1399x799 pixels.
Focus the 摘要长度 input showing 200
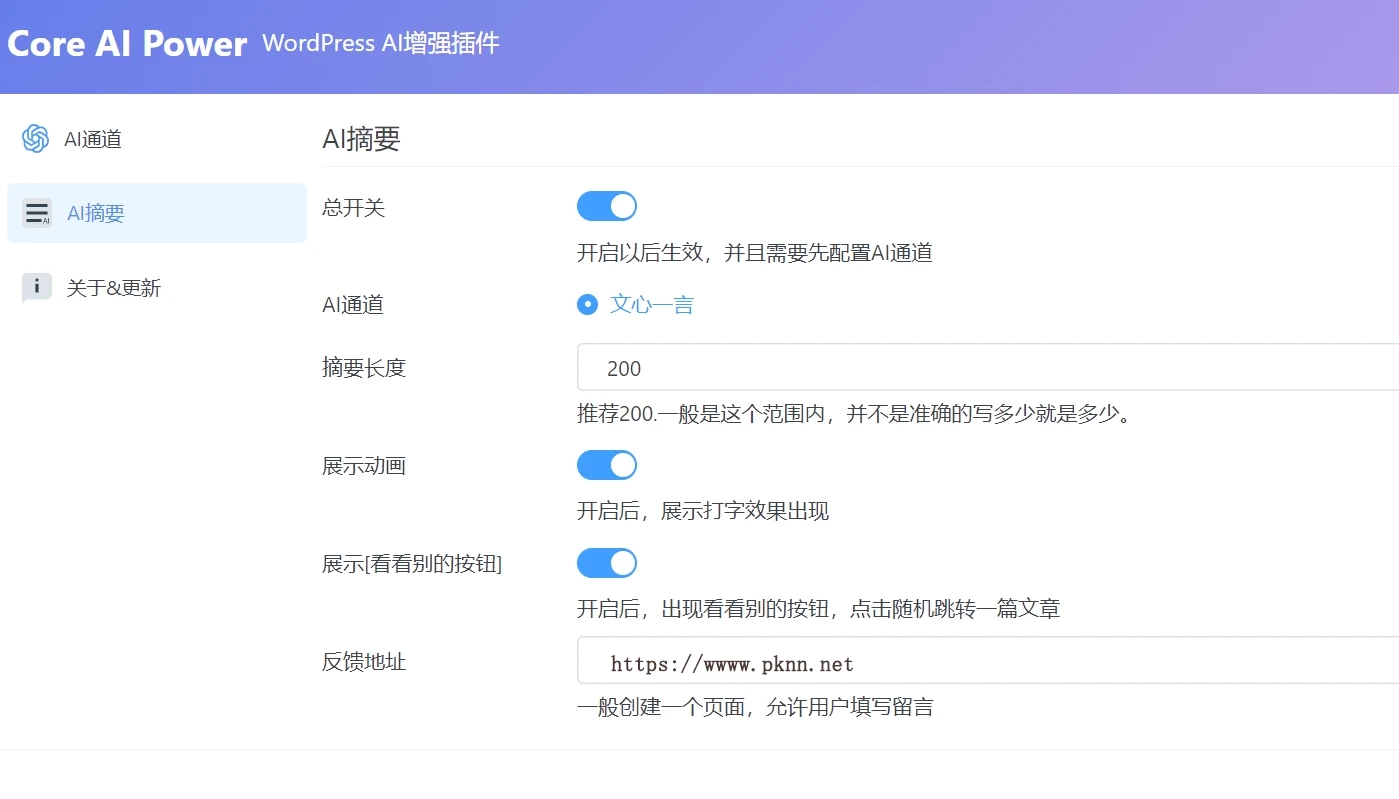(x=987, y=368)
